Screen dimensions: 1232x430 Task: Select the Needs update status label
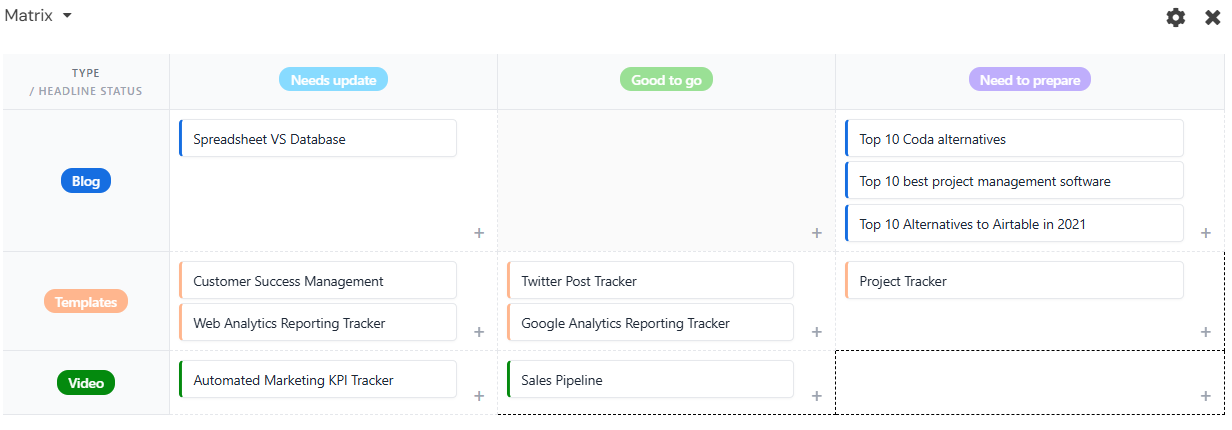333,80
